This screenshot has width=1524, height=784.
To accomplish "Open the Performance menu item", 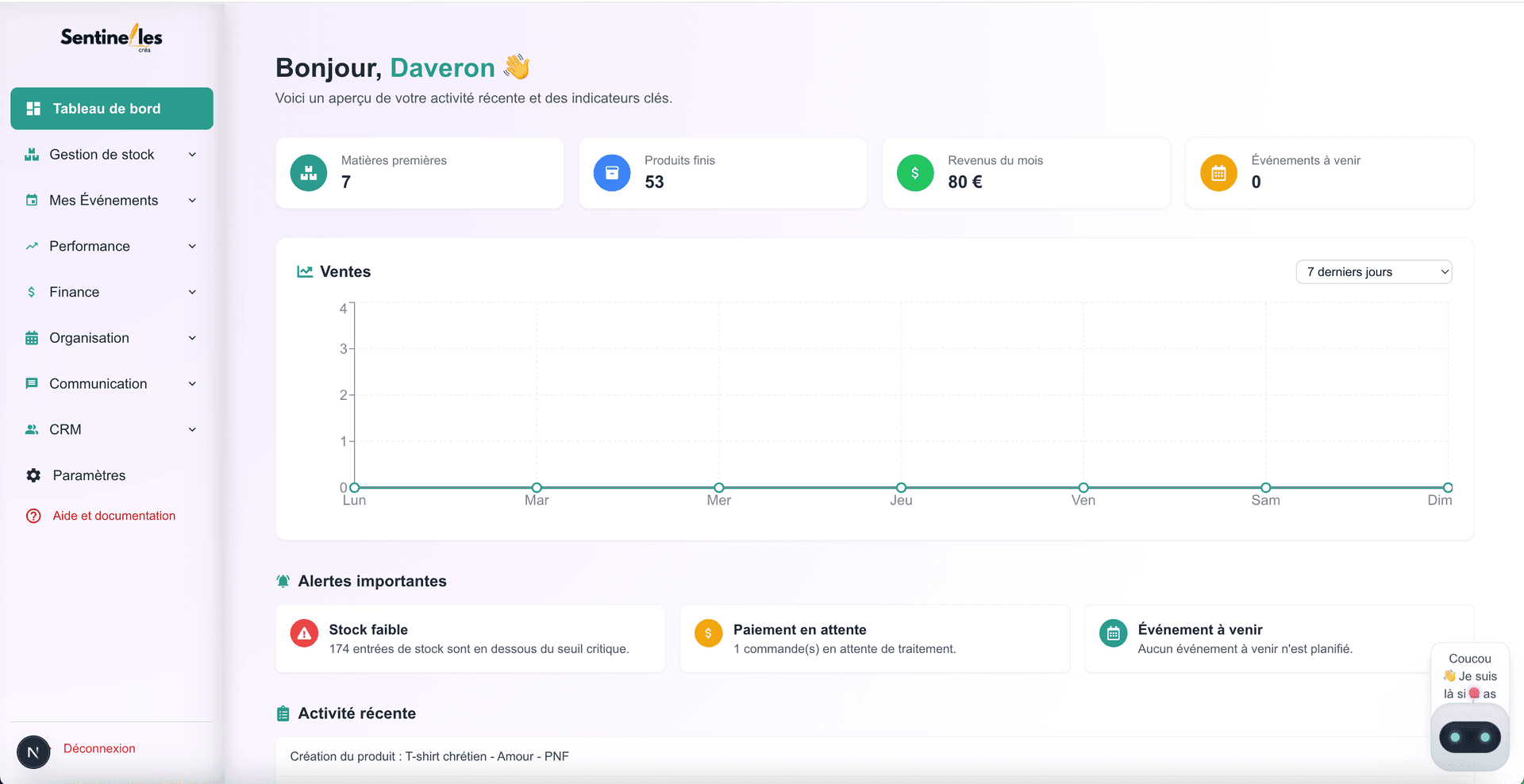I will point(90,246).
